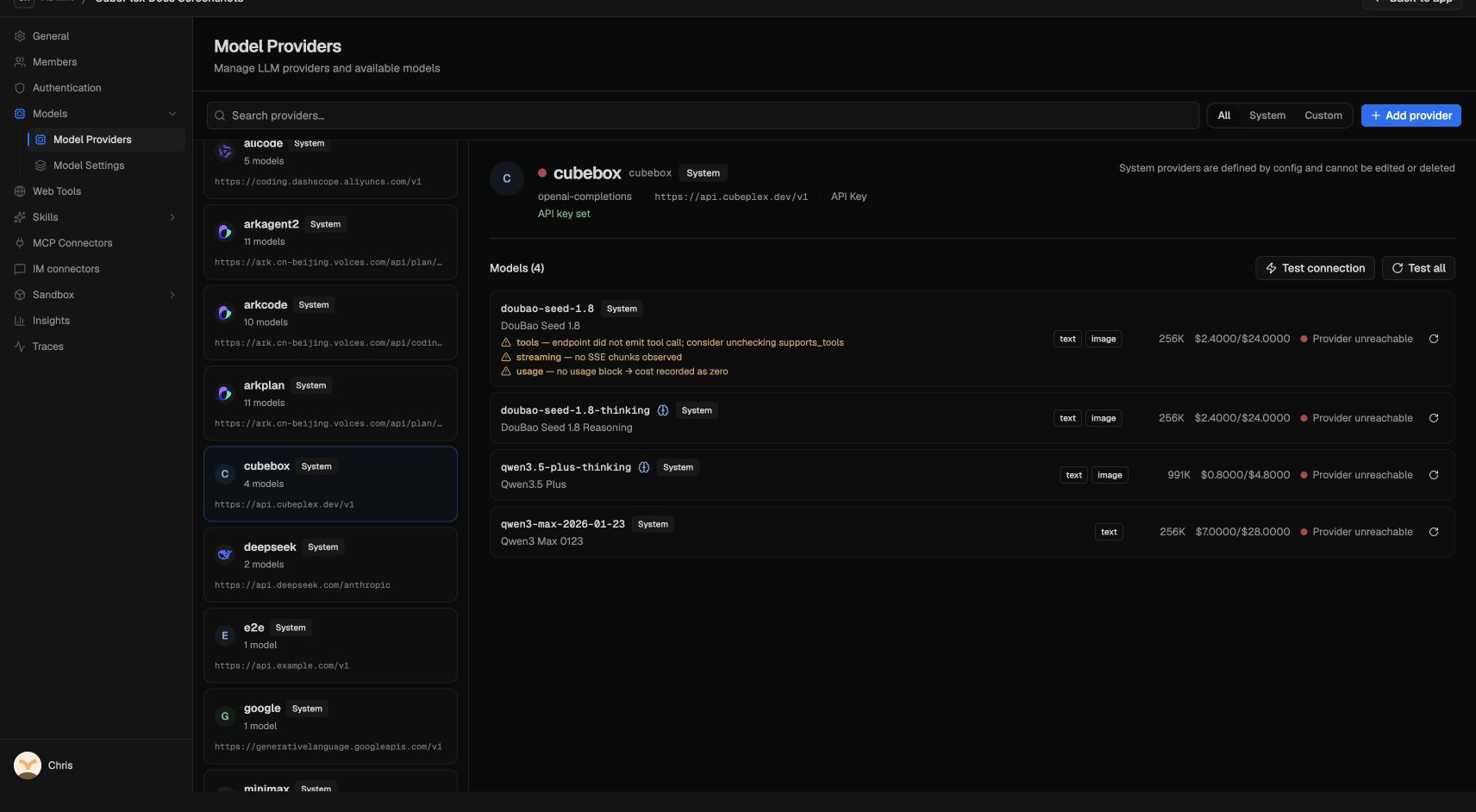
Task: Filter providers by System
Action: [1266, 116]
